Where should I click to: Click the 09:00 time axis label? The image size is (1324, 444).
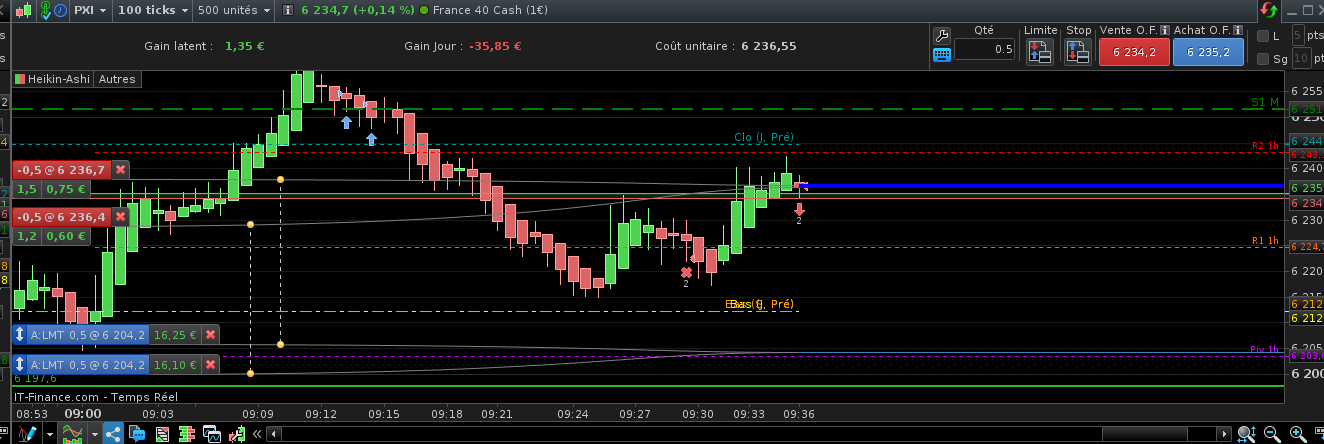pos(82,413)
